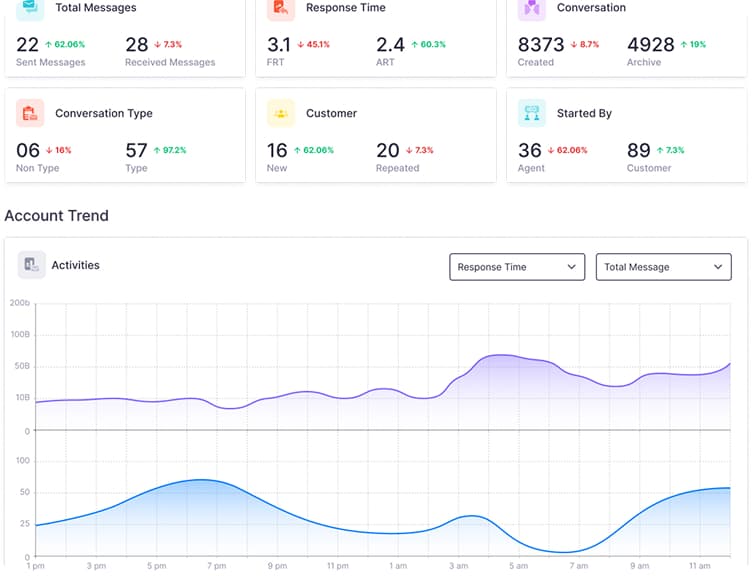Click the Conversation Type clipboard icon

coord(31,114)
